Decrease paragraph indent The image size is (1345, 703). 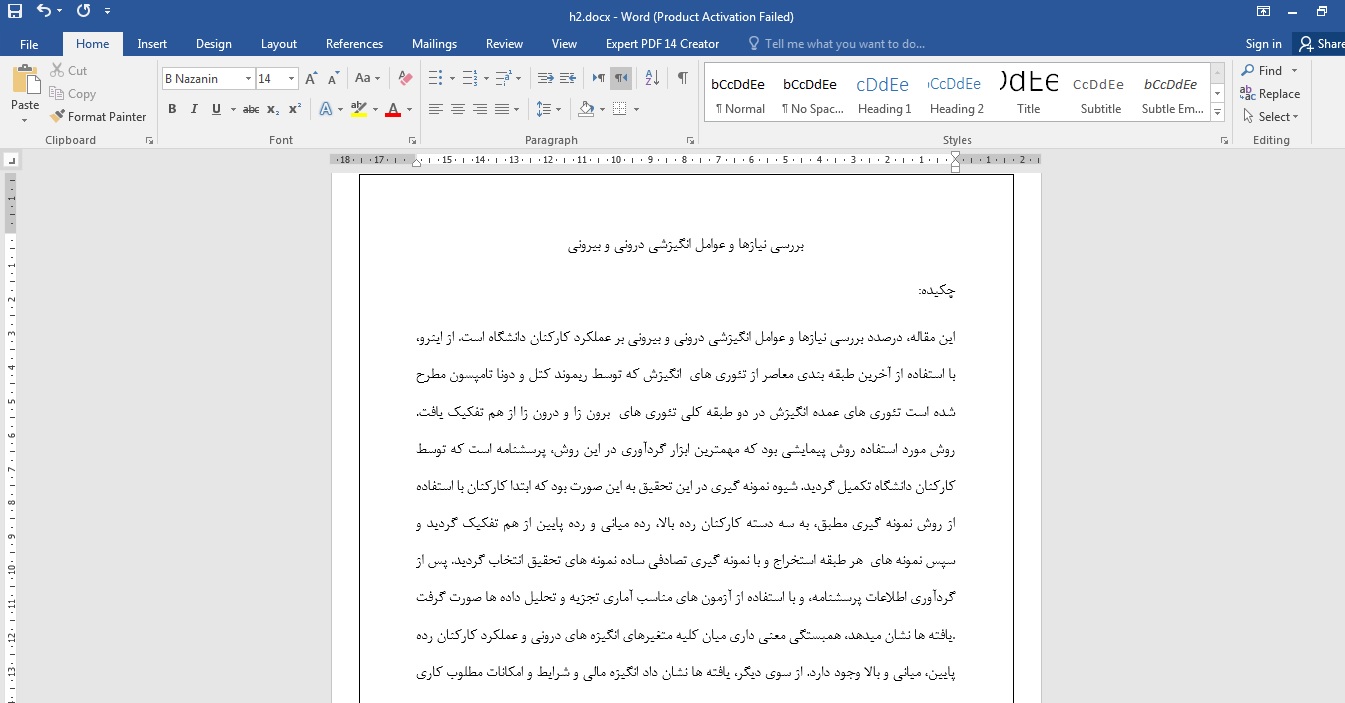545,78
